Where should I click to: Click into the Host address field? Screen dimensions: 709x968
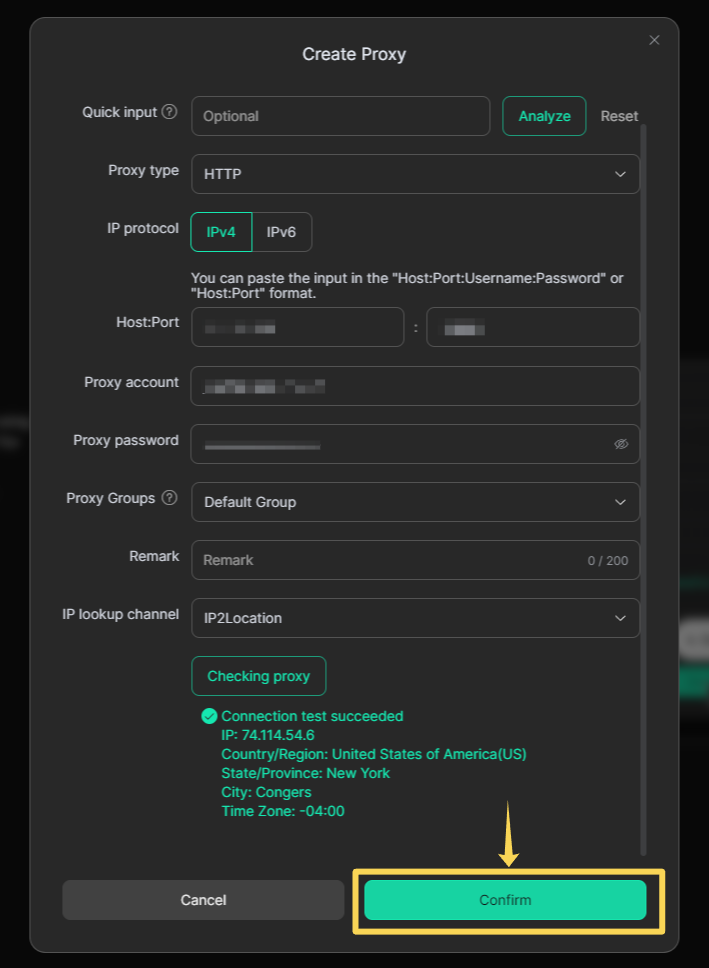point(297,327)
